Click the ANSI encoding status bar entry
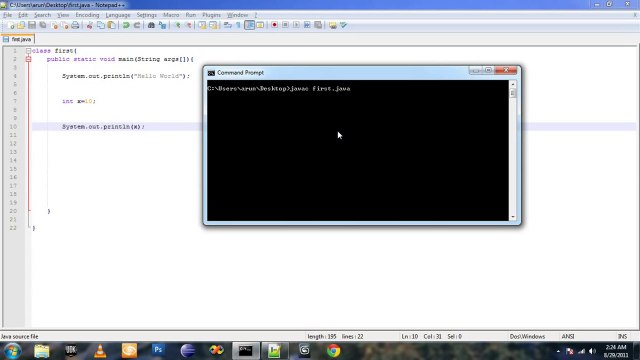The height and width of the screenshot is (360, 640). point(568,336)
